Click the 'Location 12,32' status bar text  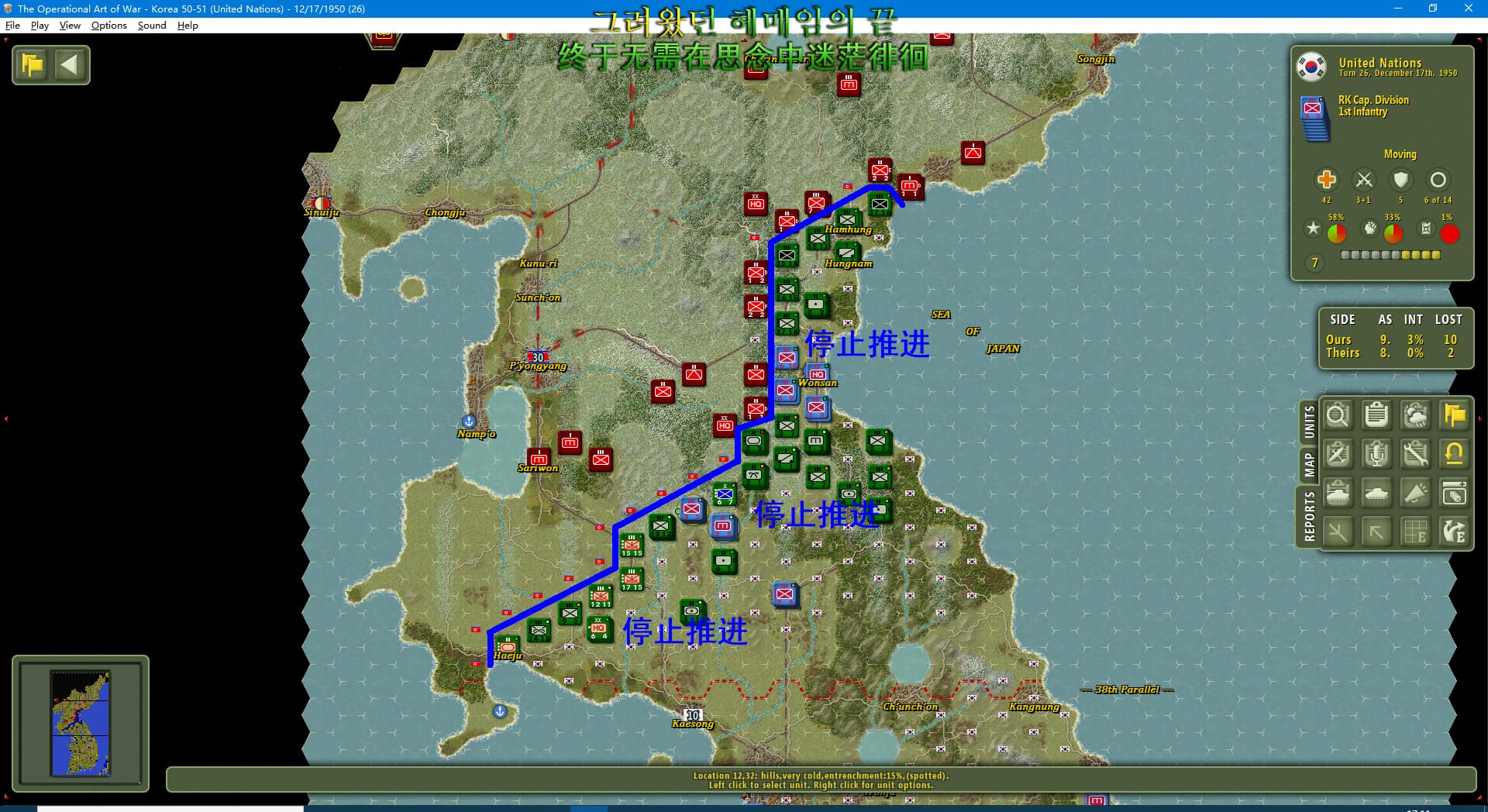(x=821, y=775)
